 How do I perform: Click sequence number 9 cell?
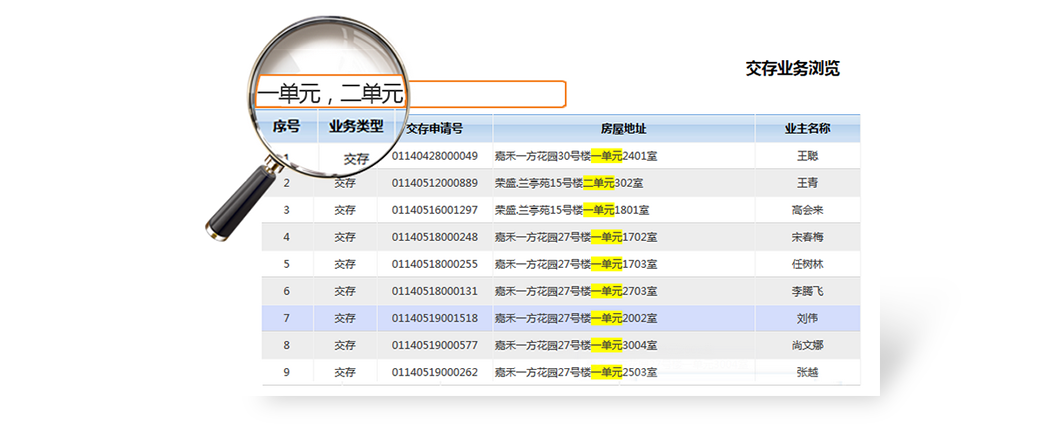tap(287, 373)
